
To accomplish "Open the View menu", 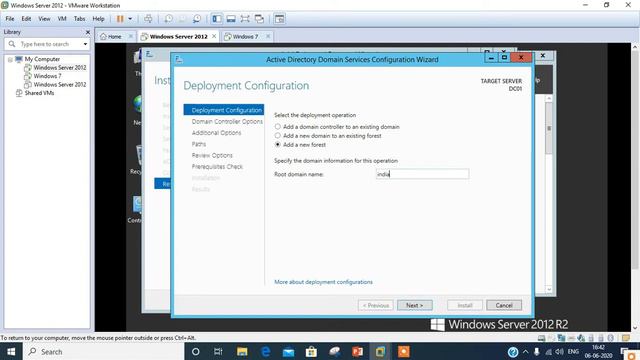I will click(44, 19).
